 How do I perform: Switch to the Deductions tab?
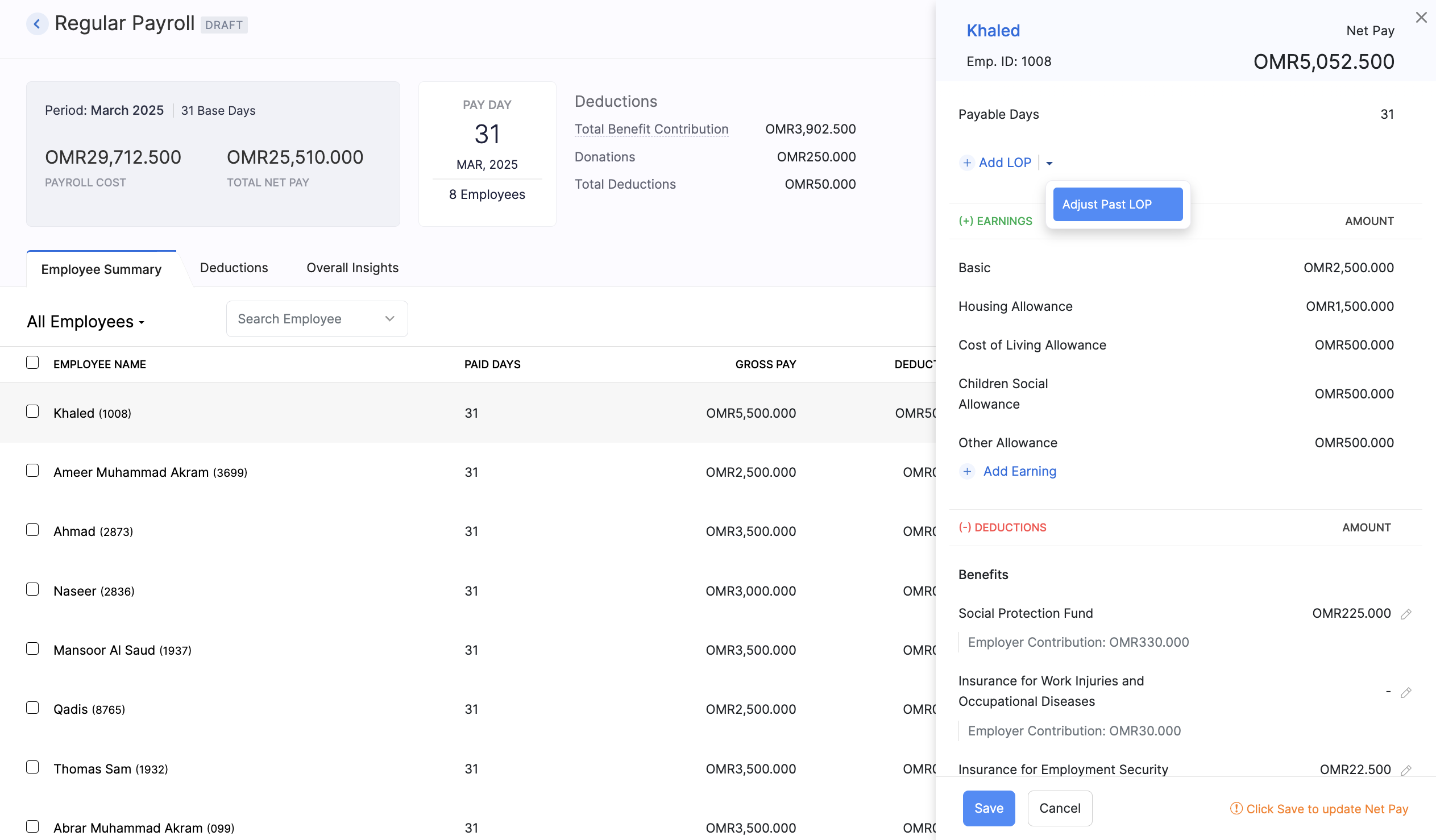coord(234,267)
